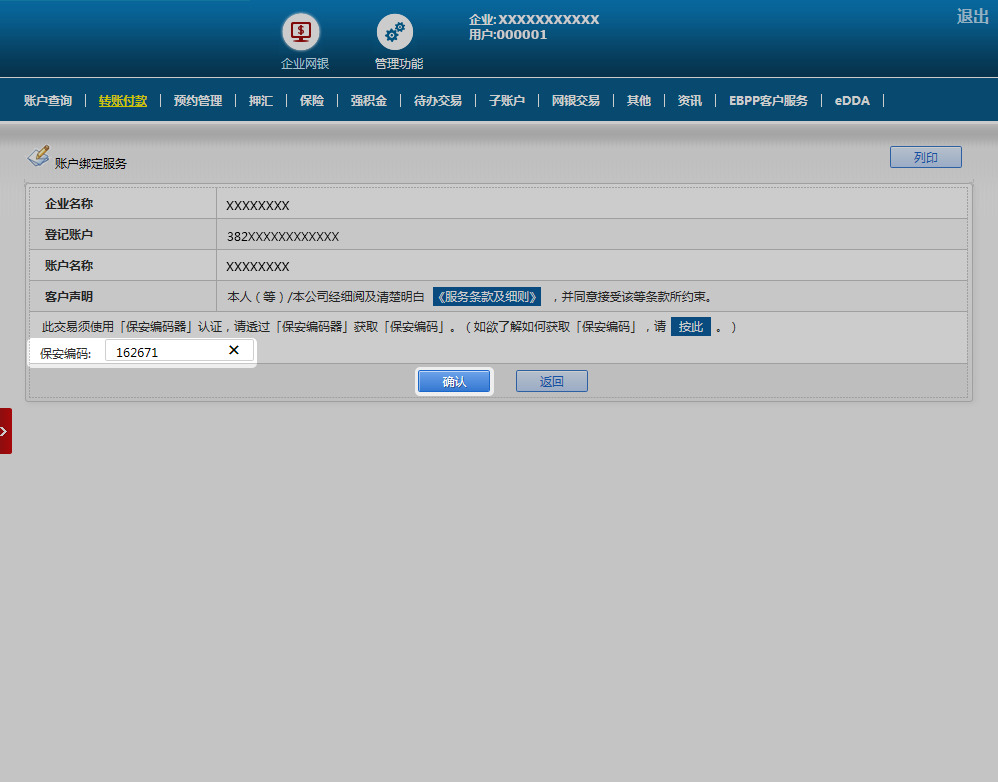Open the 押汇 menu
This screenshot has height=782, width=998.
coord(261,101)
